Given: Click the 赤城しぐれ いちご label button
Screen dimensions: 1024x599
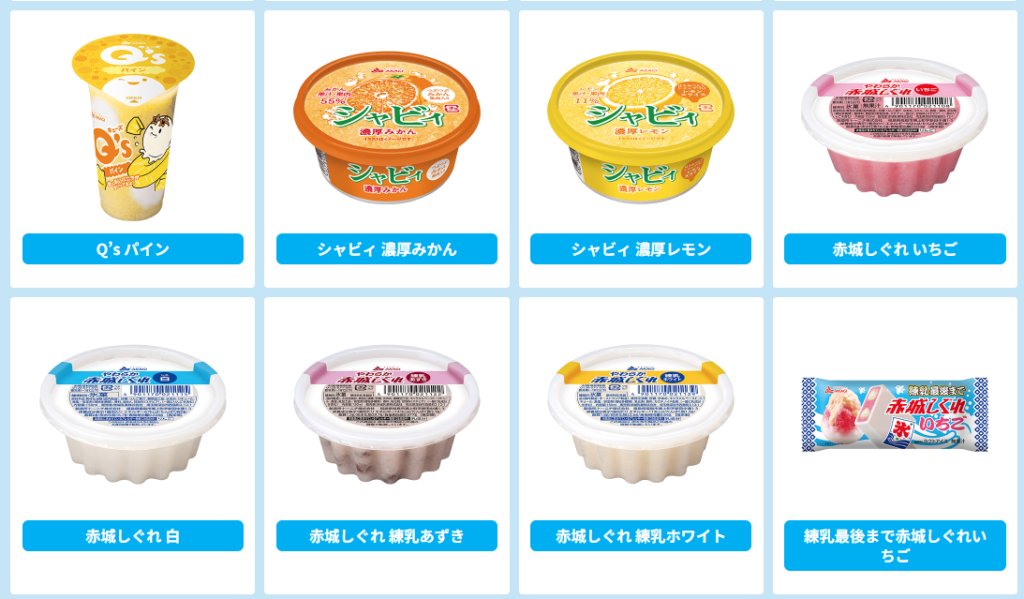Looking at the screenshot, I should [895, 249].
